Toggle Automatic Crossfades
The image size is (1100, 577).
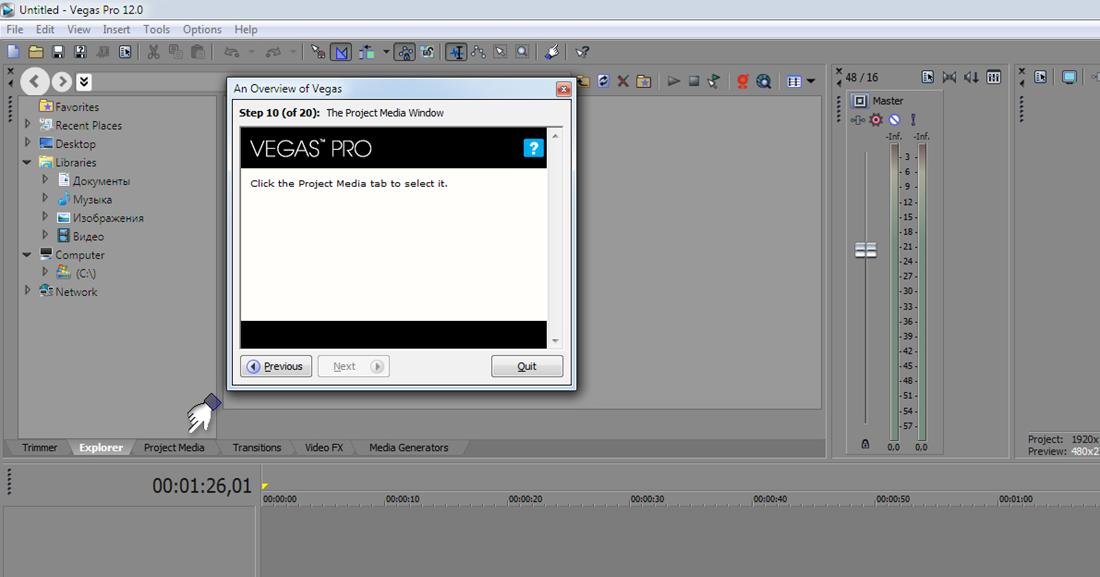[341, 52]
